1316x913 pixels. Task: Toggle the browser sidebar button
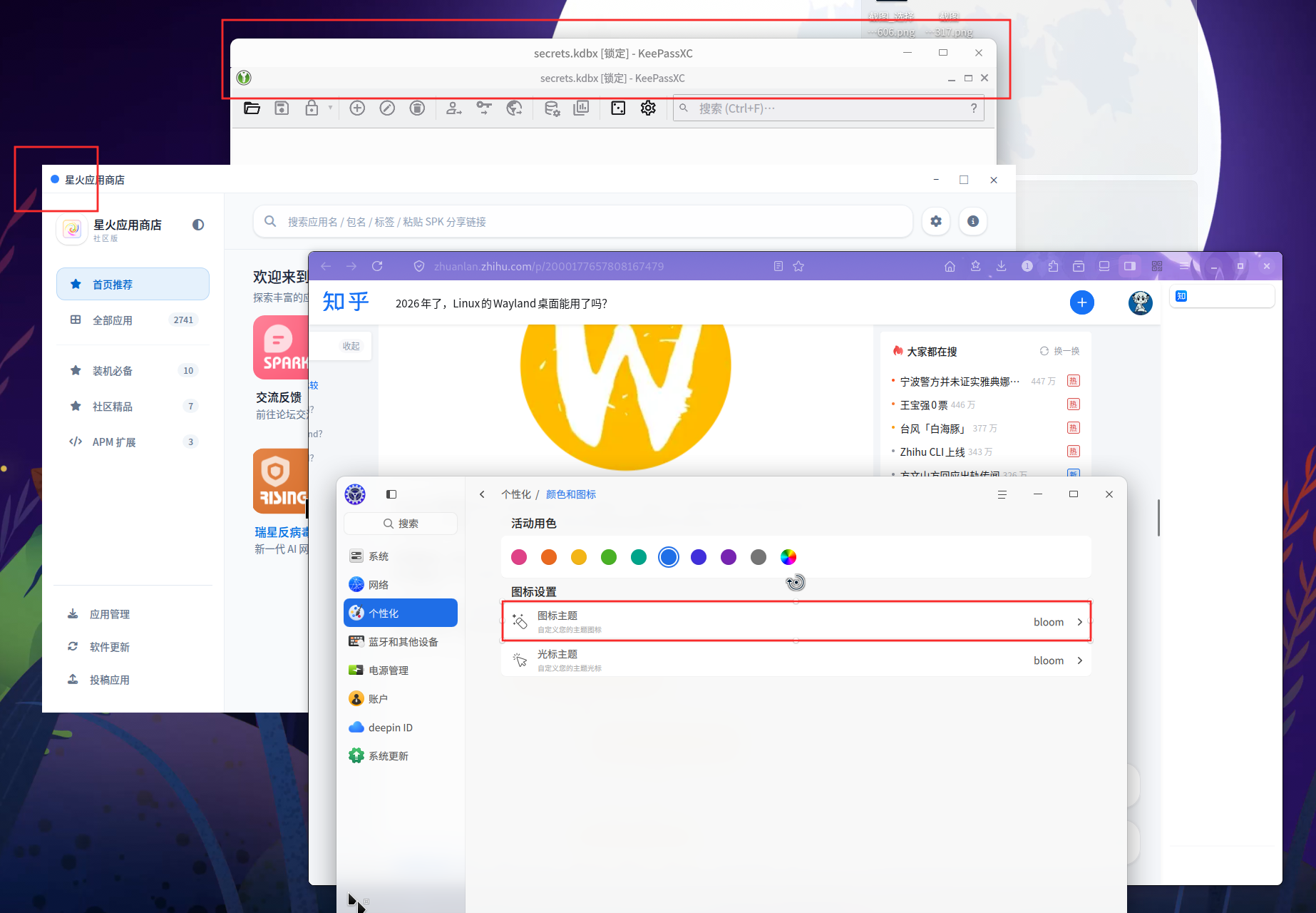(x=1130, y=266)
